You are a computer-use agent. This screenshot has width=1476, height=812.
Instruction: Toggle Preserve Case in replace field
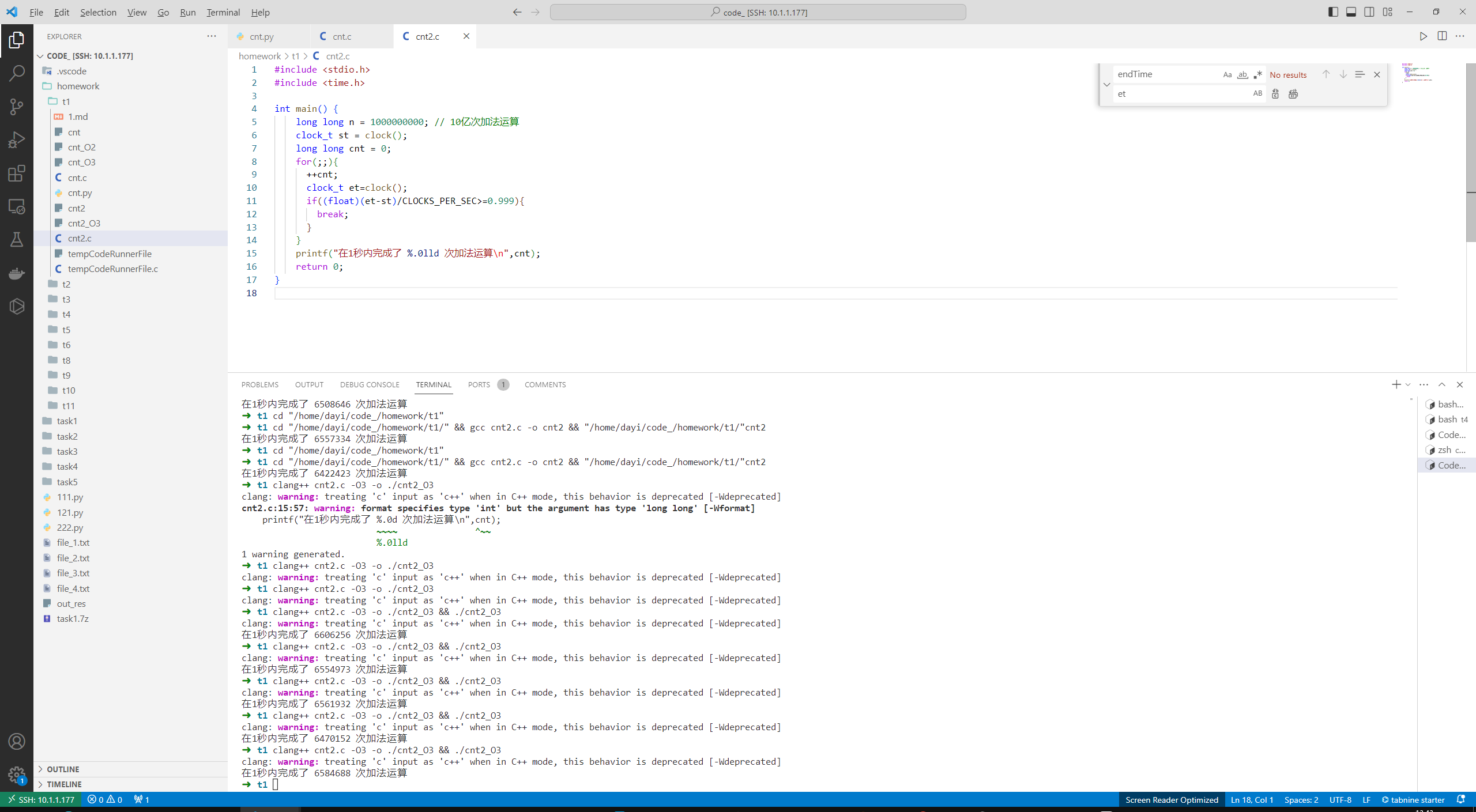[1257, 94]
